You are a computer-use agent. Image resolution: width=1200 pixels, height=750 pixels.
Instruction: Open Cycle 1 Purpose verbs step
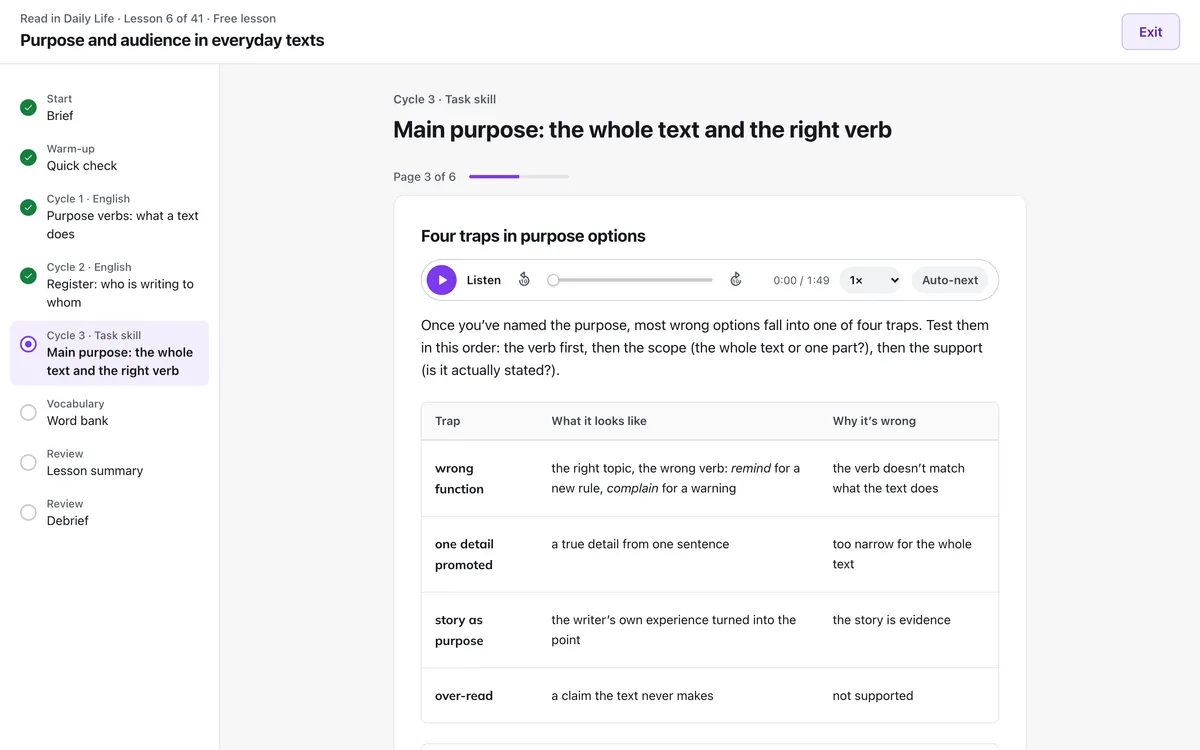pos(109,216)
